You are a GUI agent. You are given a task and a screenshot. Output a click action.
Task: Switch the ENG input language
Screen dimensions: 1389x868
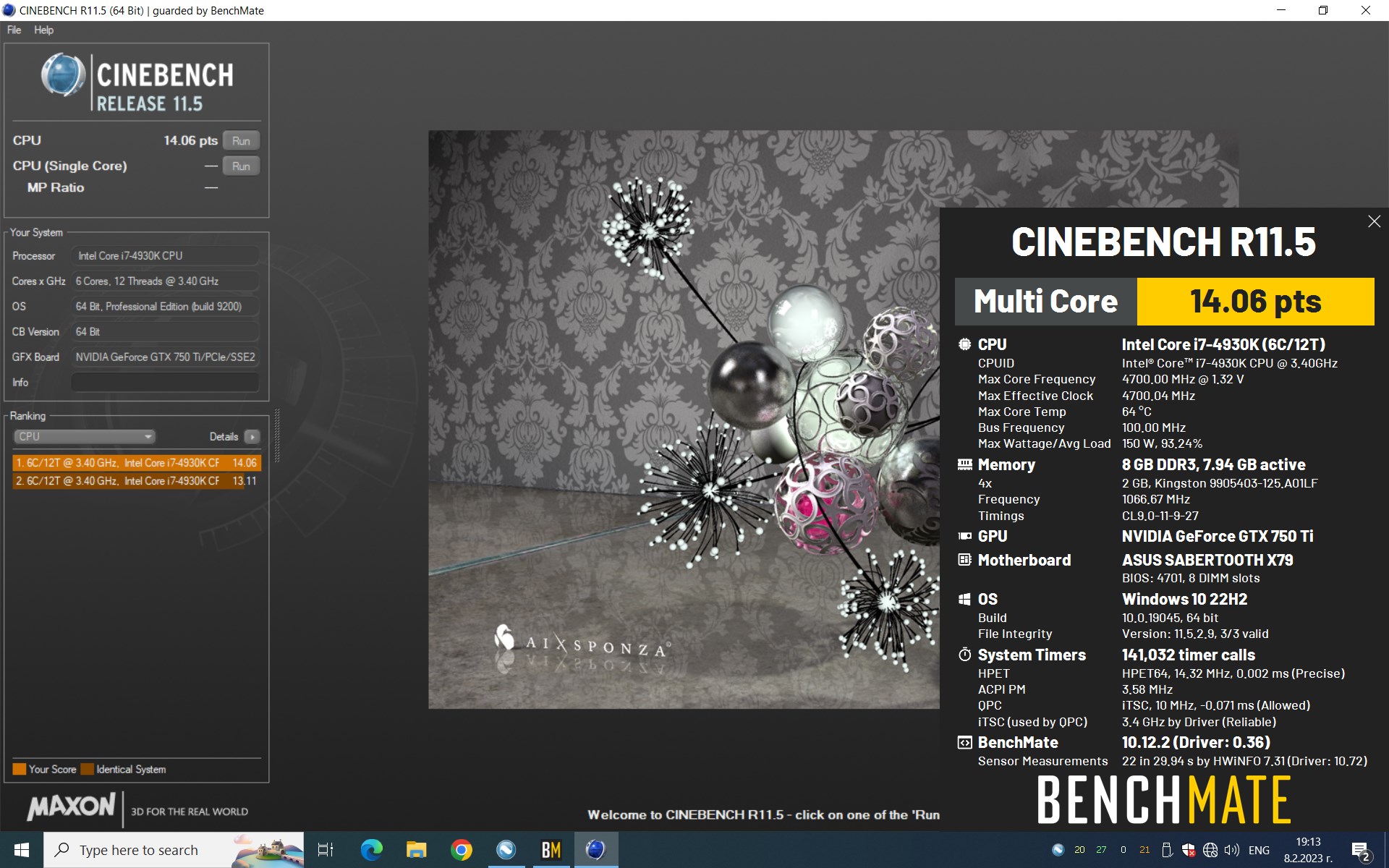[x=1259, y=850]
